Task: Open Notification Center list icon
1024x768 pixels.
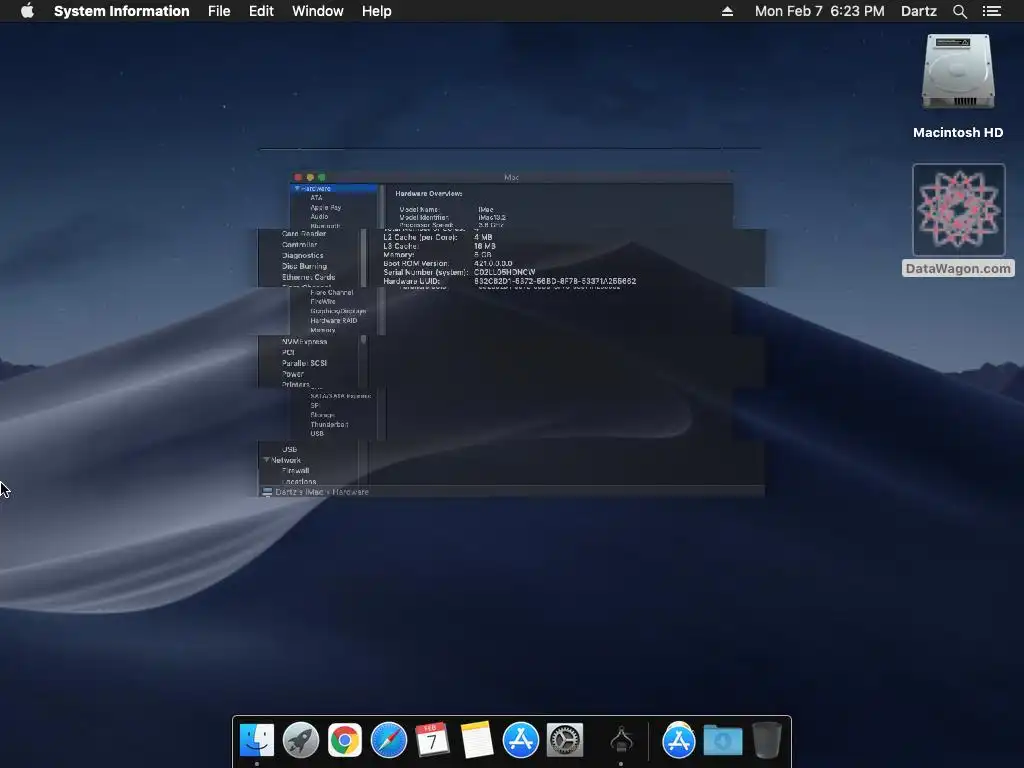Action: [992, 11]
